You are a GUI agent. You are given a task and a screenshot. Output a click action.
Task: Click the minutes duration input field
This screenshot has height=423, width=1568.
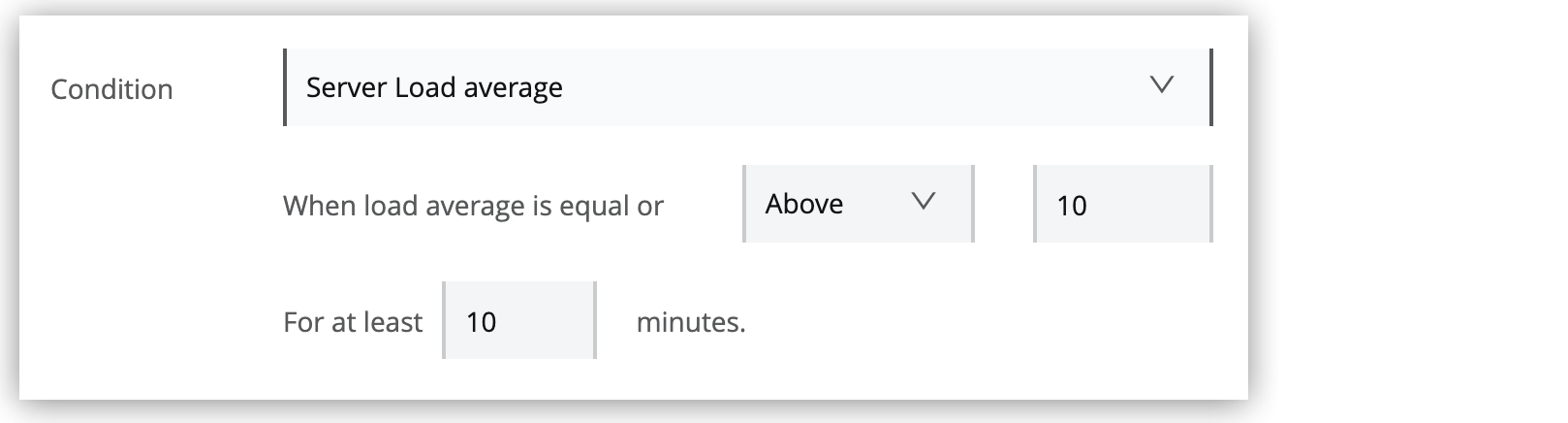[518, 321]
